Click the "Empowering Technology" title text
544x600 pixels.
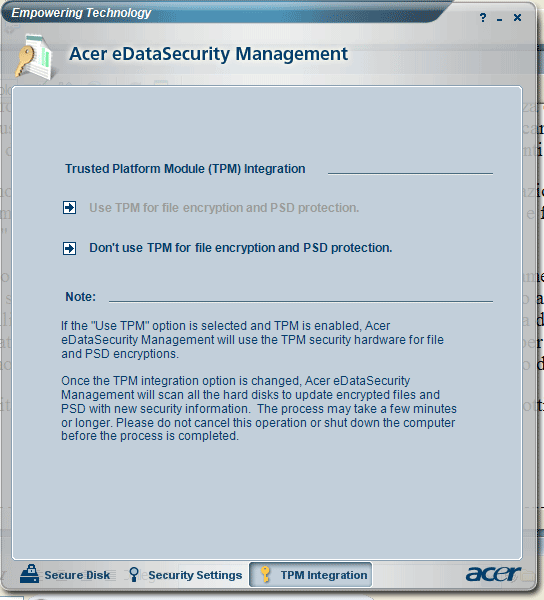[x=81, y=13]
